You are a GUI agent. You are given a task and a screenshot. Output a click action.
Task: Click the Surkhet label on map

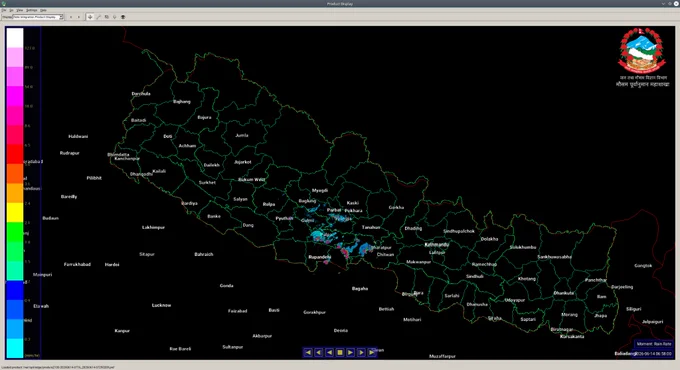pyautogui.click(x=207, y=183)
